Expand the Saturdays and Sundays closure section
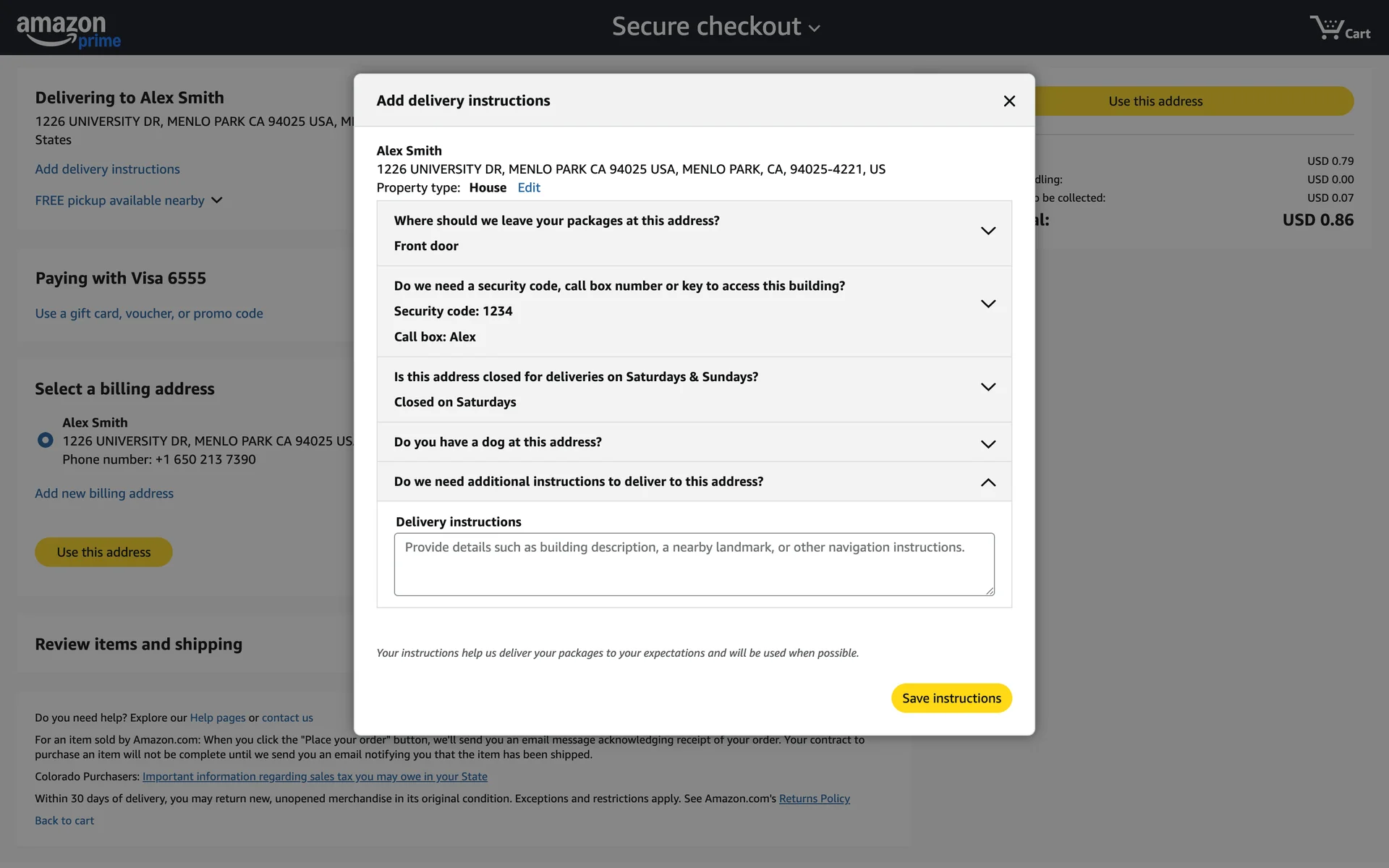1389x868 pixels. point(987,387)
